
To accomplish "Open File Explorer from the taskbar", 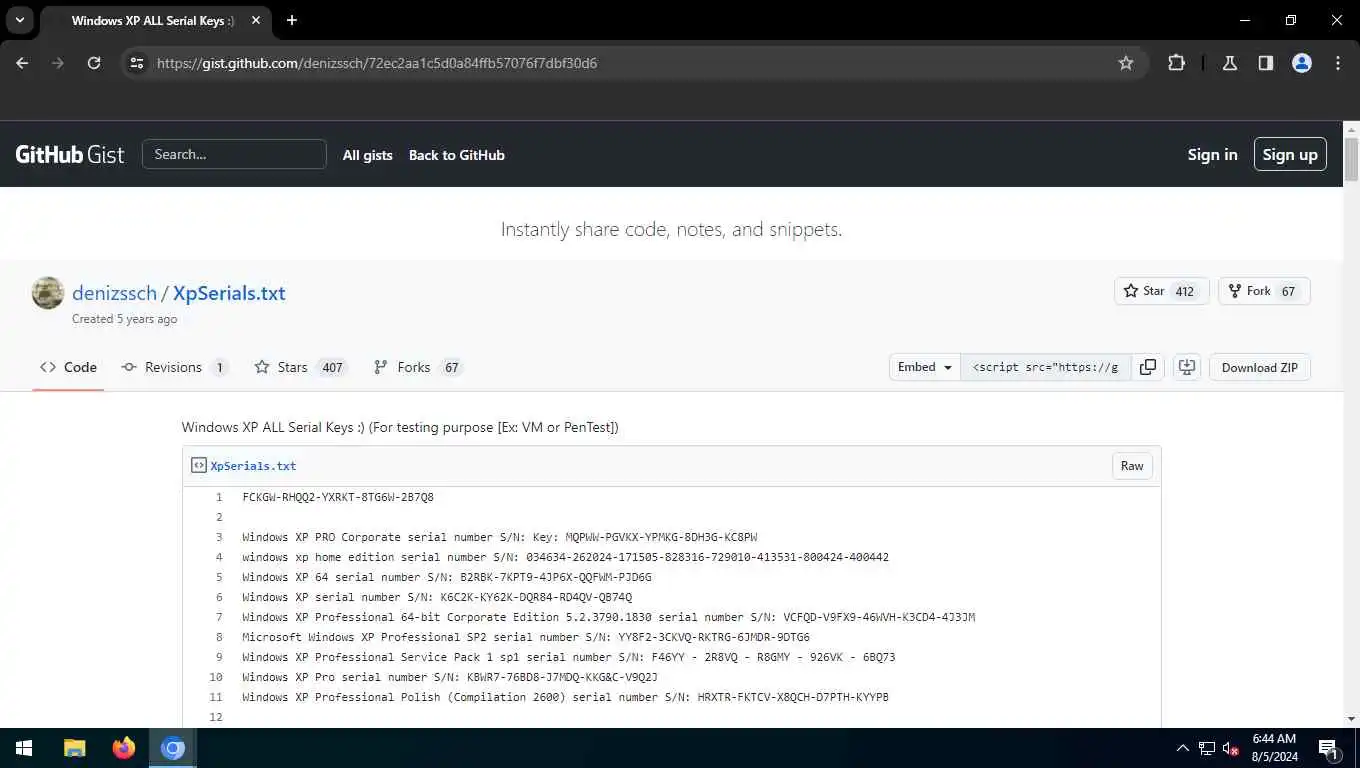I will coord(74,748).
